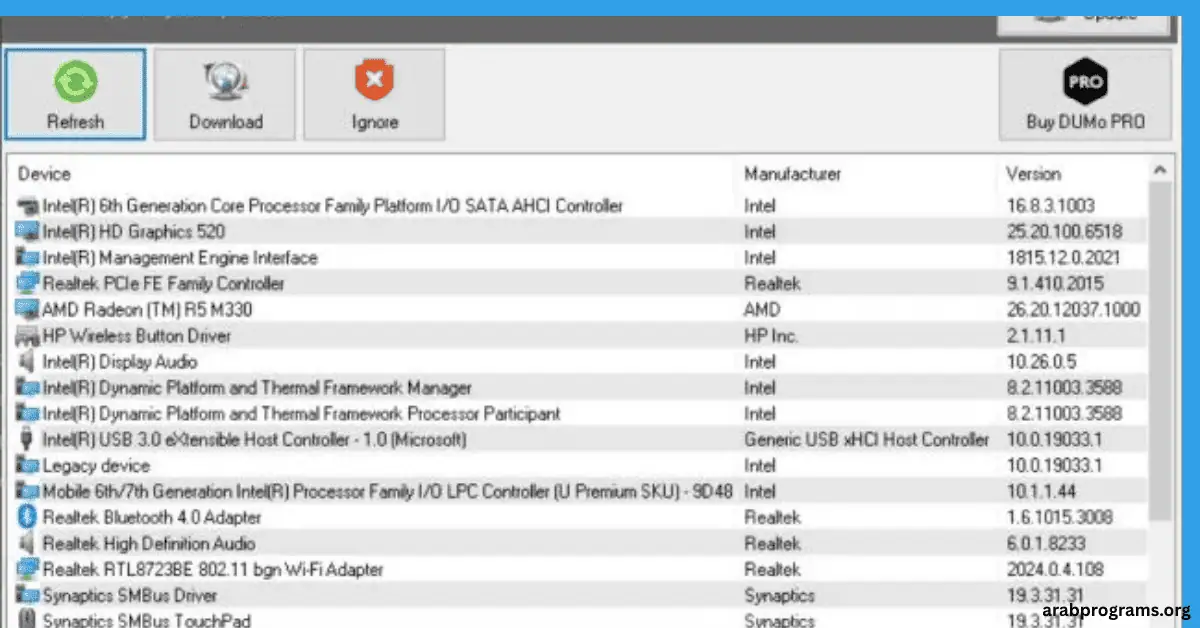The width and height of the screenshot is (1200, 628).
Task: Select HP Wireless Button Driver row
Action: (578, 336)
